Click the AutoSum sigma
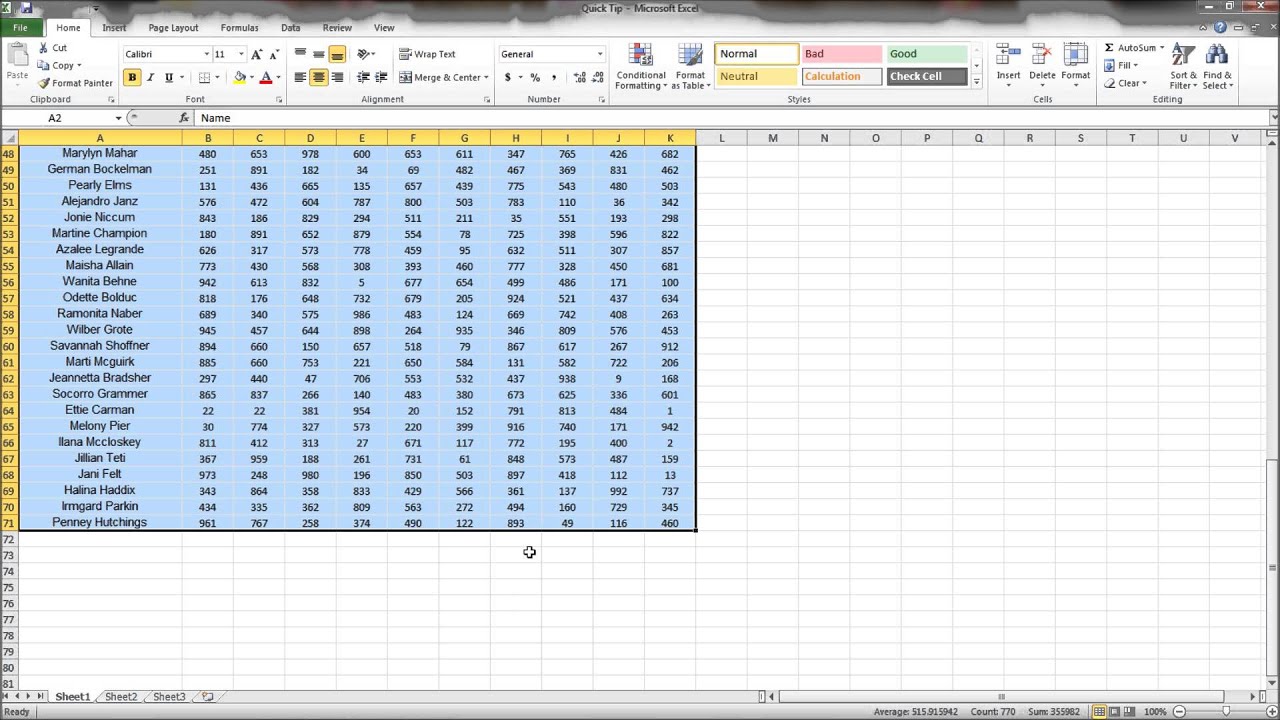The height and width of the screenshot is (720, 1280). [x=1109, y=48]
